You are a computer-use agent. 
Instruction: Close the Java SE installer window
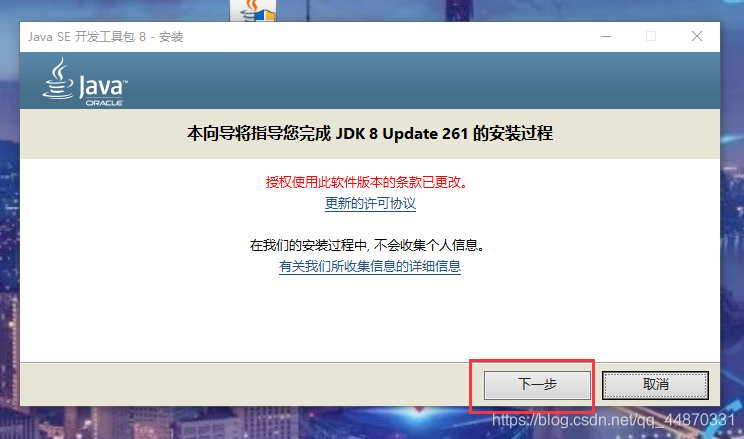(697, 37)
